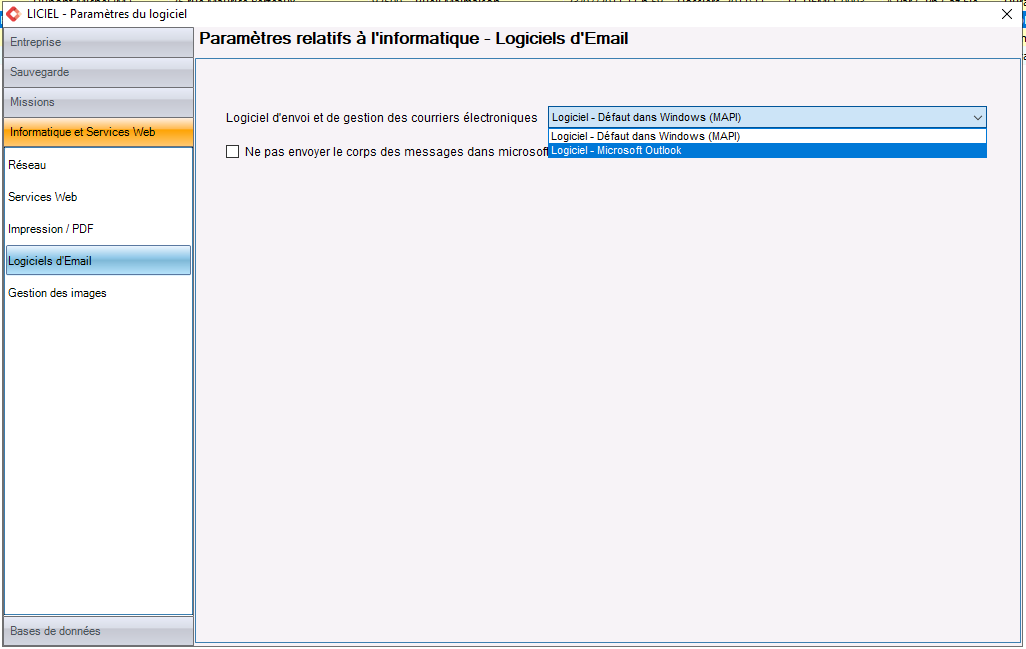This screenshot has height=649, width=1026.
Task: Go to Réseau settings
Action: pyautogui.click(x=27, y=165)
